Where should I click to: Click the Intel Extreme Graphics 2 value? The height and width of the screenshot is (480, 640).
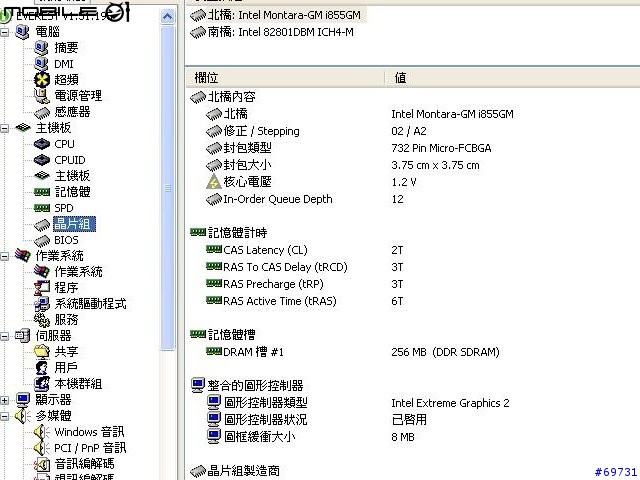(x=450, y=403)
